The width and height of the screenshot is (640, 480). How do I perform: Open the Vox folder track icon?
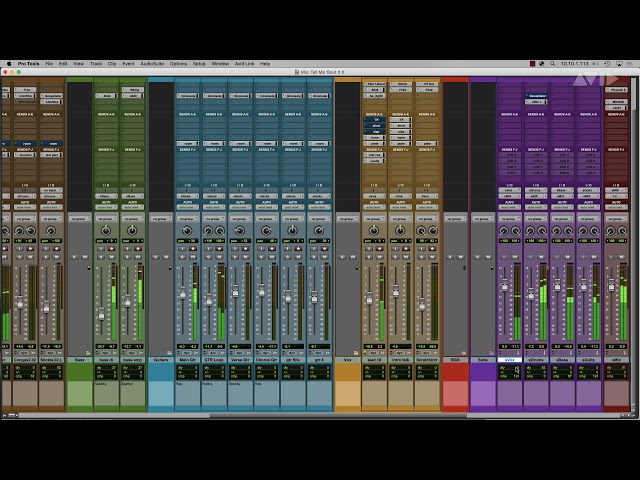coord(356,353)
